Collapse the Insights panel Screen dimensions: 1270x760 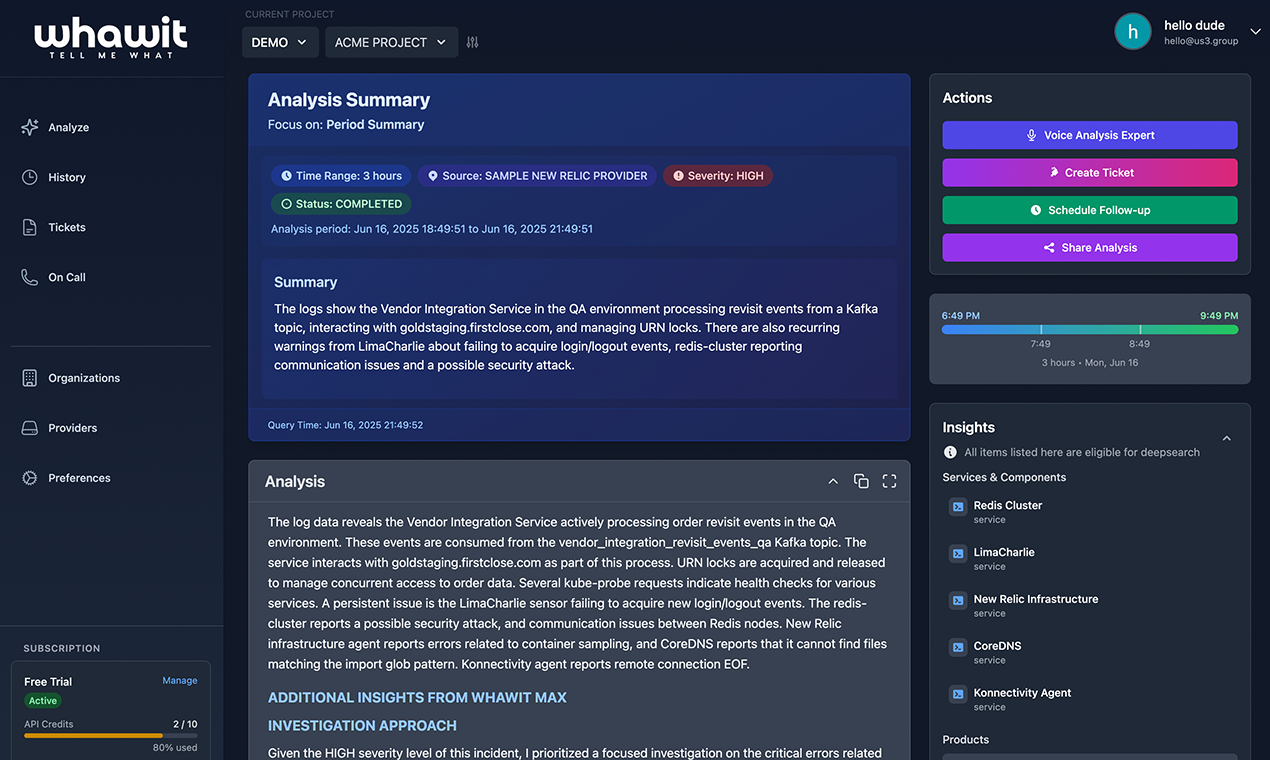pyautogui.click(x=1227, y=438)
